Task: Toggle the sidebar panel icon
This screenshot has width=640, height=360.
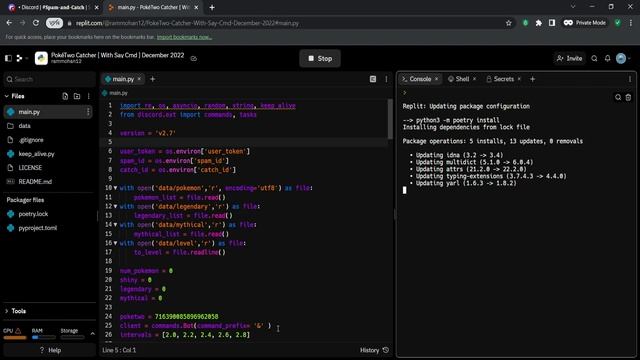Action: tap(8, 58)
